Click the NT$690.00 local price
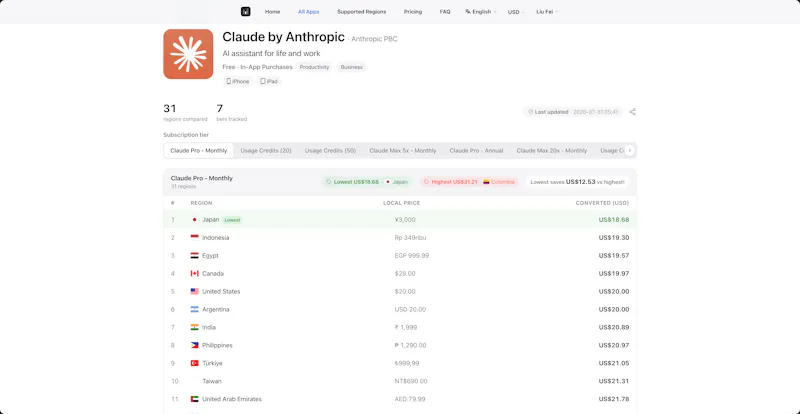 click(411, 381)
